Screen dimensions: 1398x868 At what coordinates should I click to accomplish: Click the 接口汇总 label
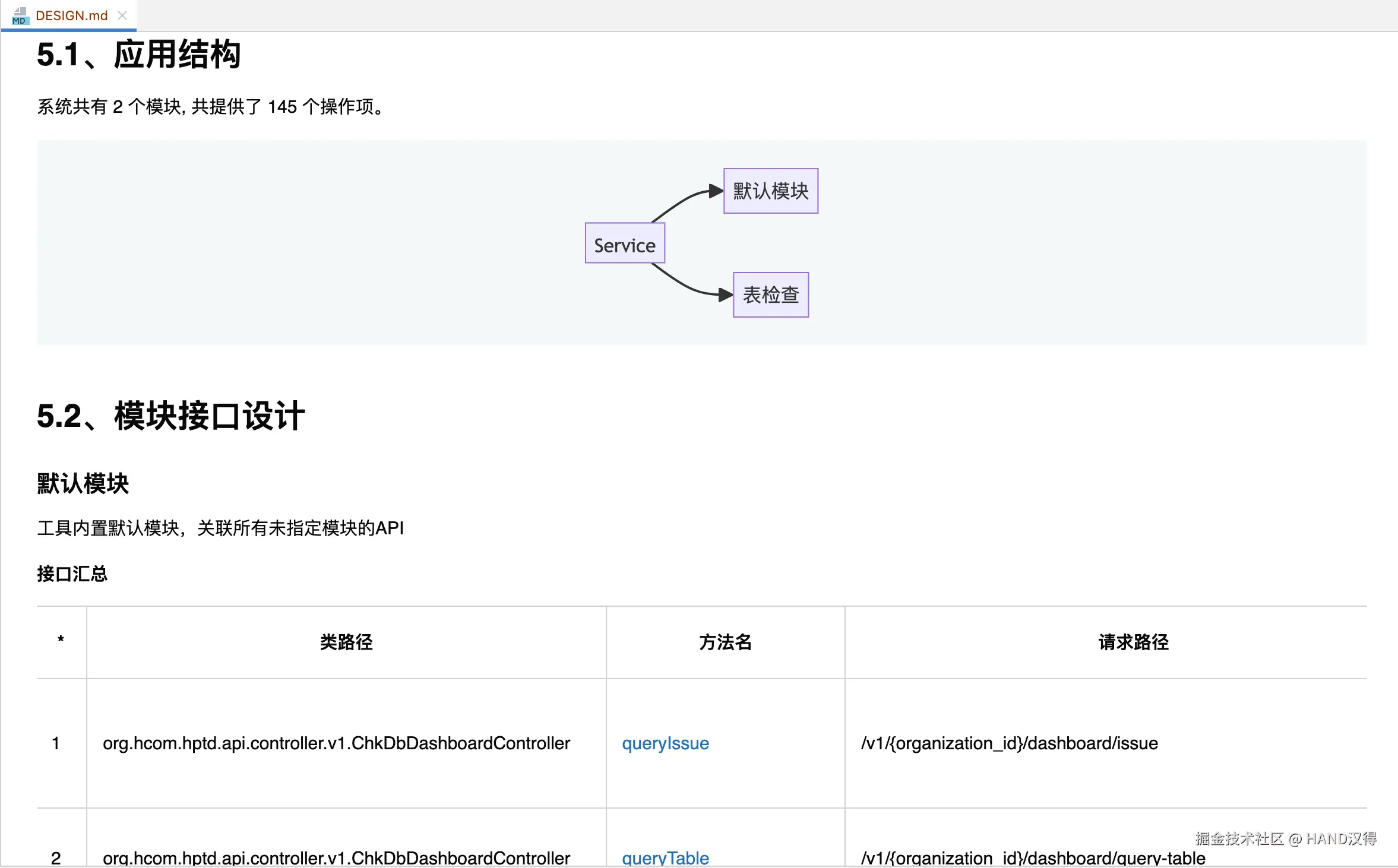pyautogui.click(x=72, y=574)
